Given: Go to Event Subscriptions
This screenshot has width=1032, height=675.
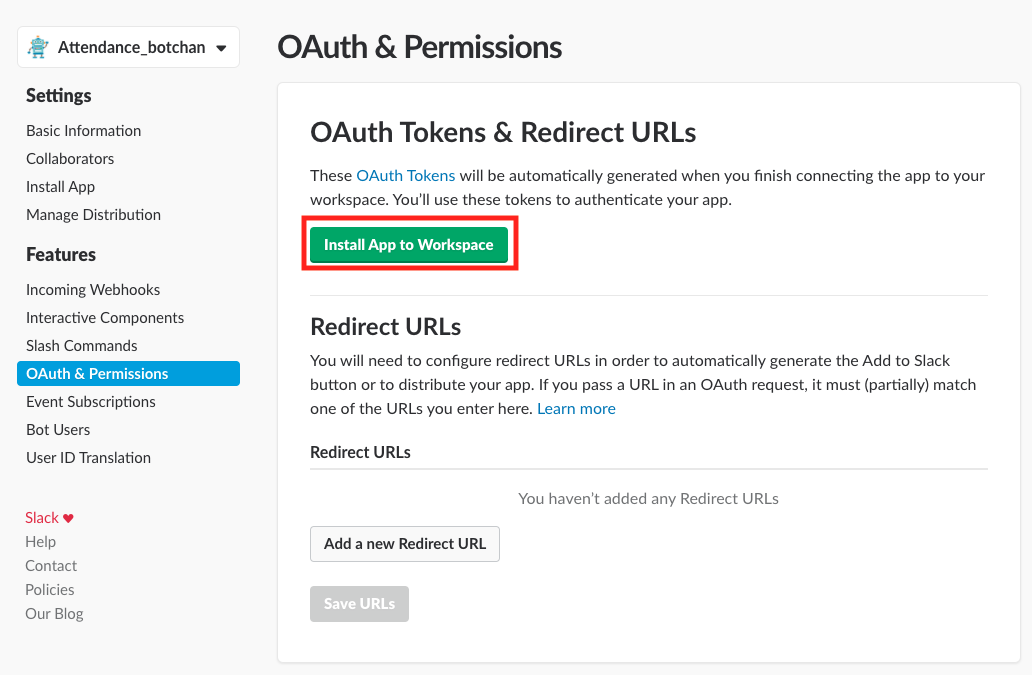Looking at the screenshot, I should pos(91,402).
